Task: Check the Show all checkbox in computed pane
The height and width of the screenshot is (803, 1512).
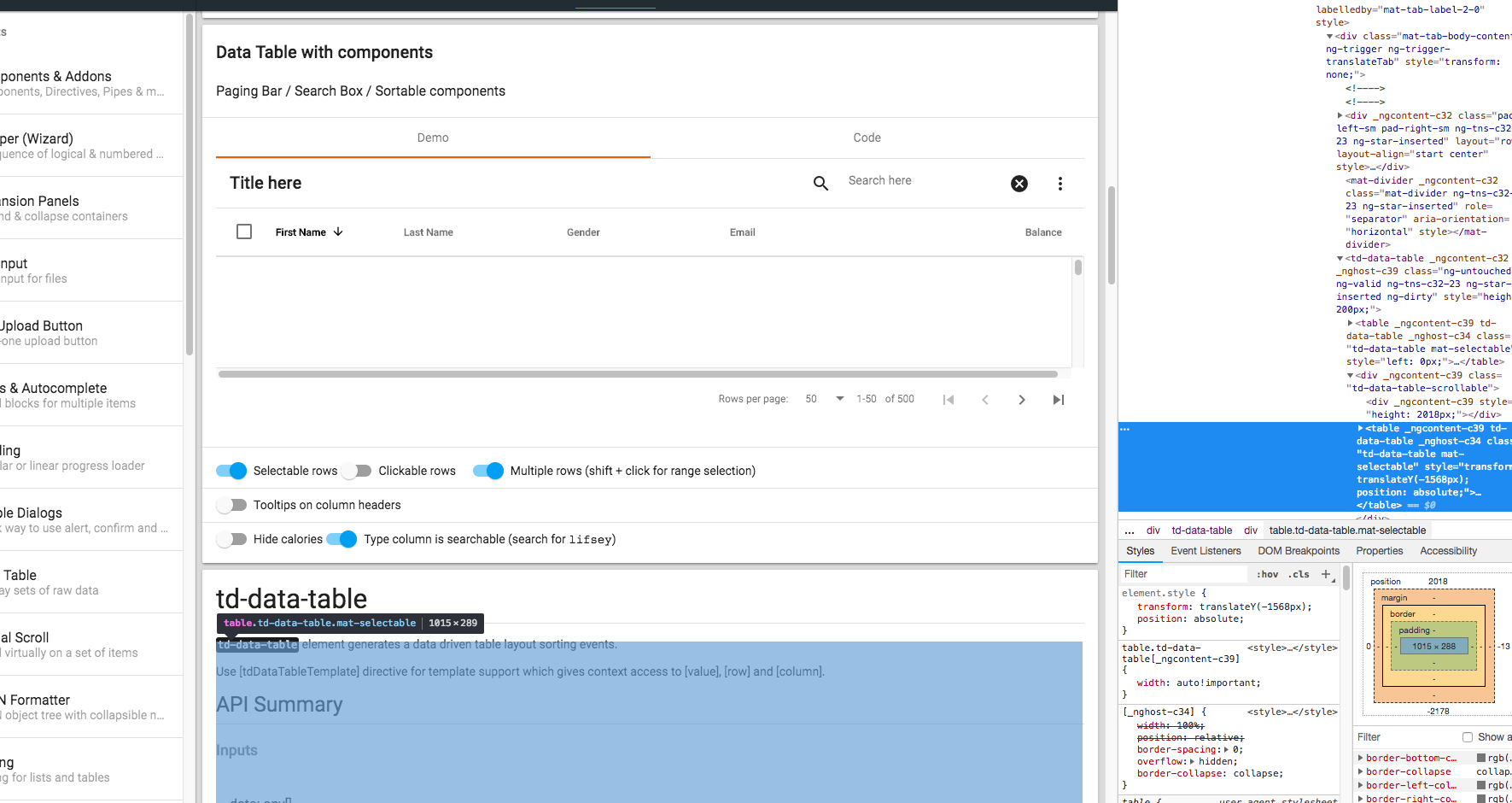Action: click(1468, 737)
